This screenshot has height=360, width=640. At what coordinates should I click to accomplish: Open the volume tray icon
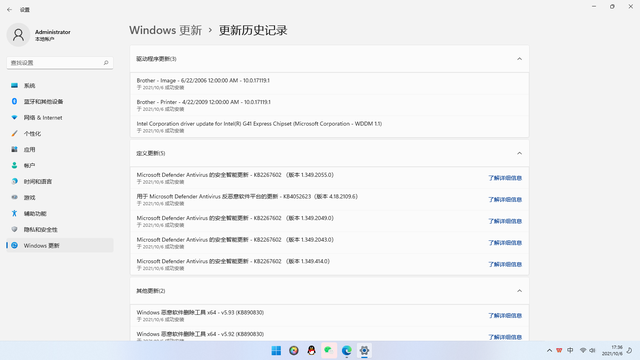(592, 351)
